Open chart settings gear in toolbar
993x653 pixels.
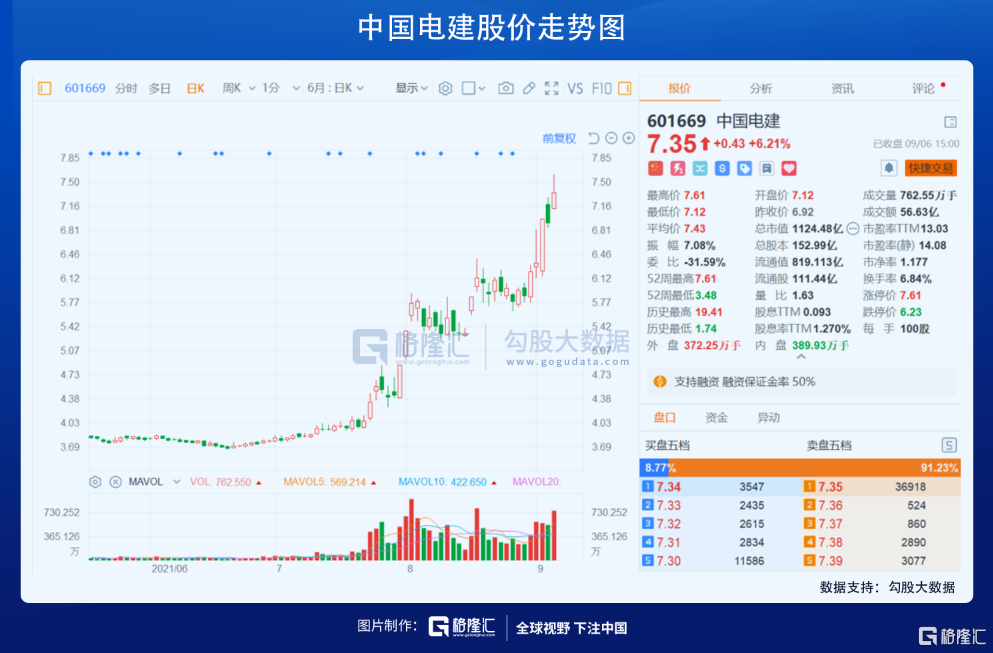click(445, 88)
